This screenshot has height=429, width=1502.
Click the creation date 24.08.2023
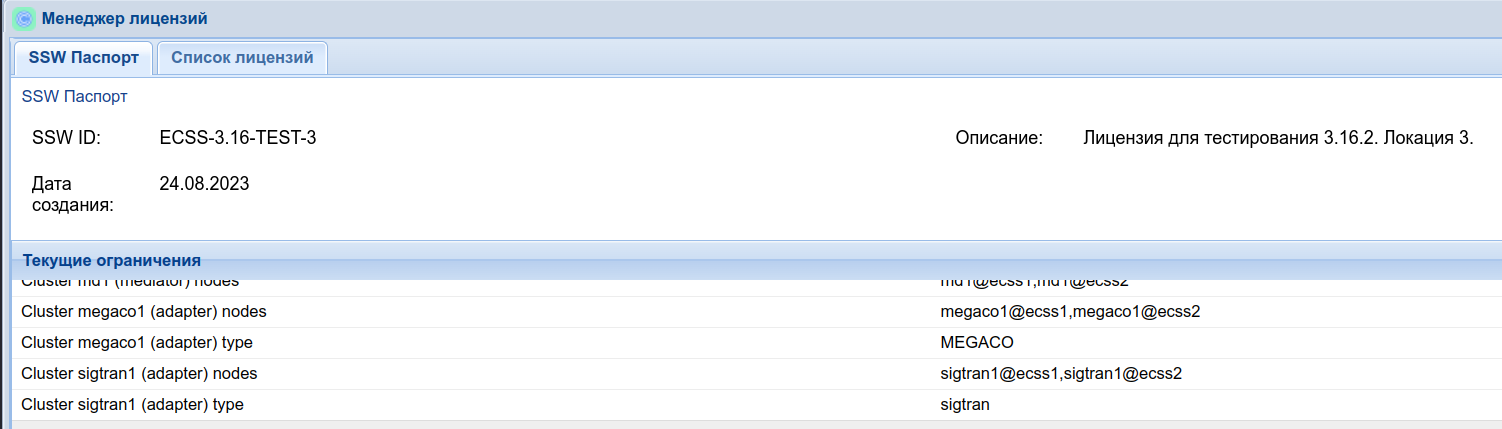204,184
